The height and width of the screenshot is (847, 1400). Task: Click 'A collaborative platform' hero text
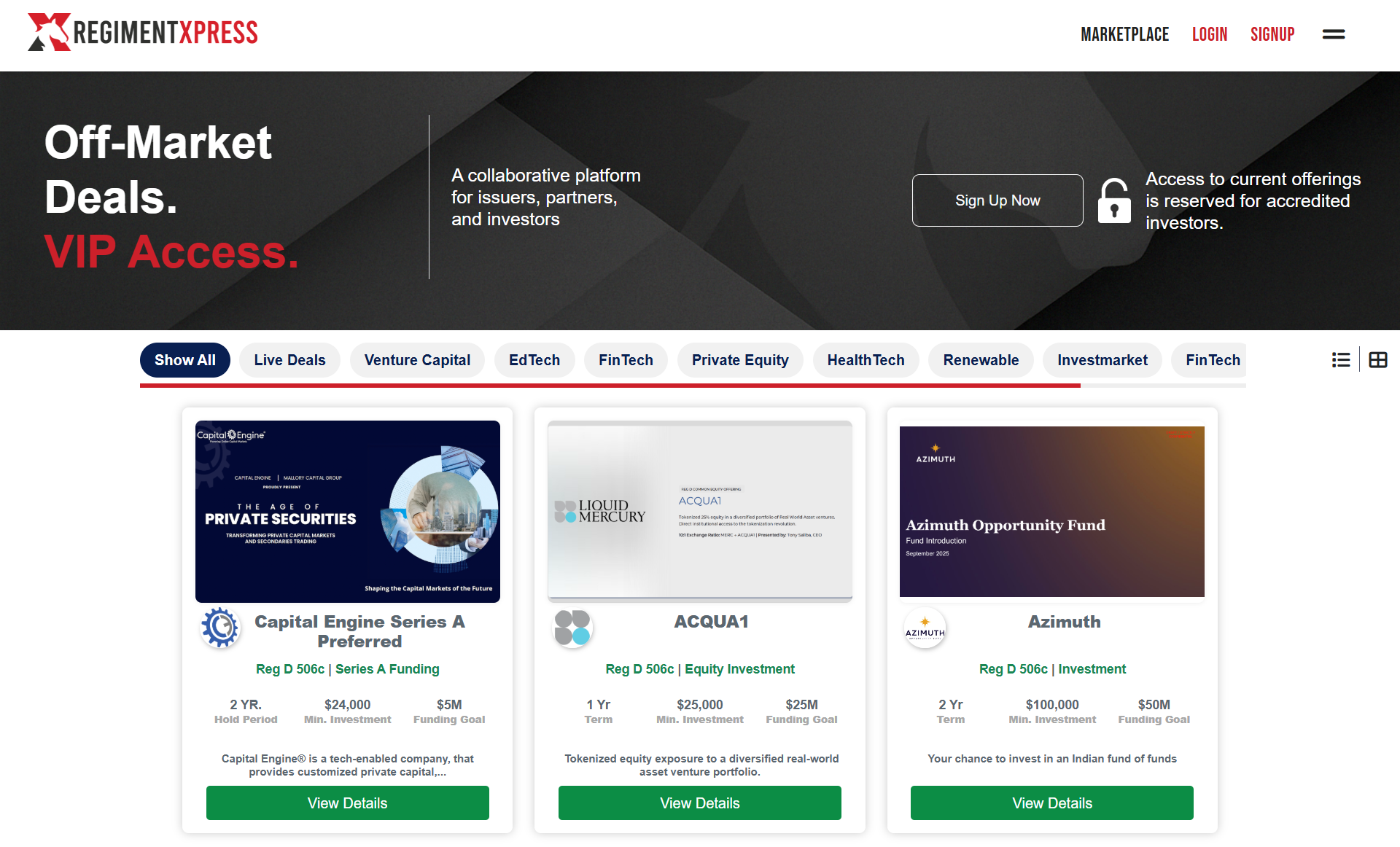pos(546,198)
